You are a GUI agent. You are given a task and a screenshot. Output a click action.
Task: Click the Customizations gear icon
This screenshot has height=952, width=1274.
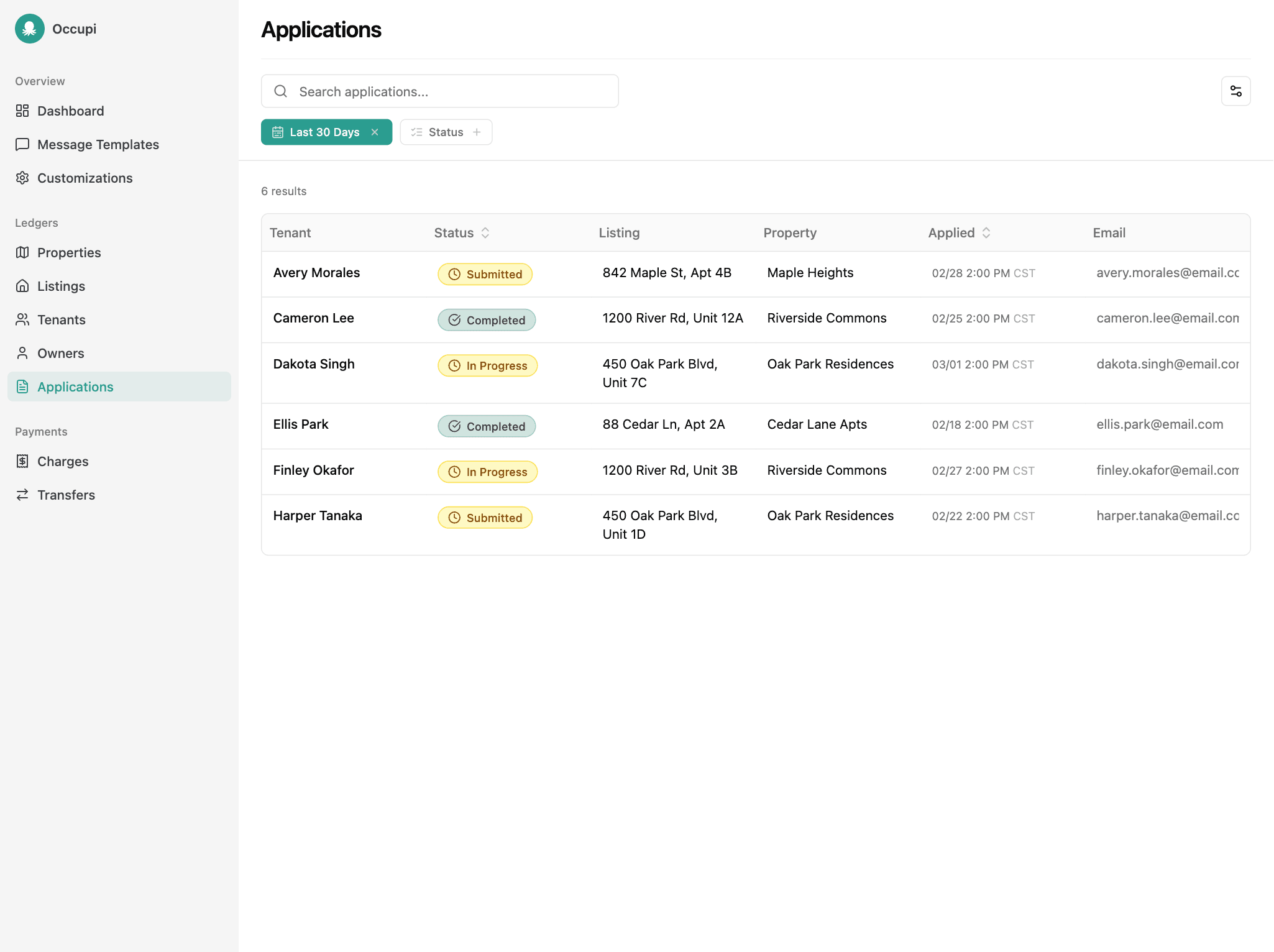[x=22, y=178]
